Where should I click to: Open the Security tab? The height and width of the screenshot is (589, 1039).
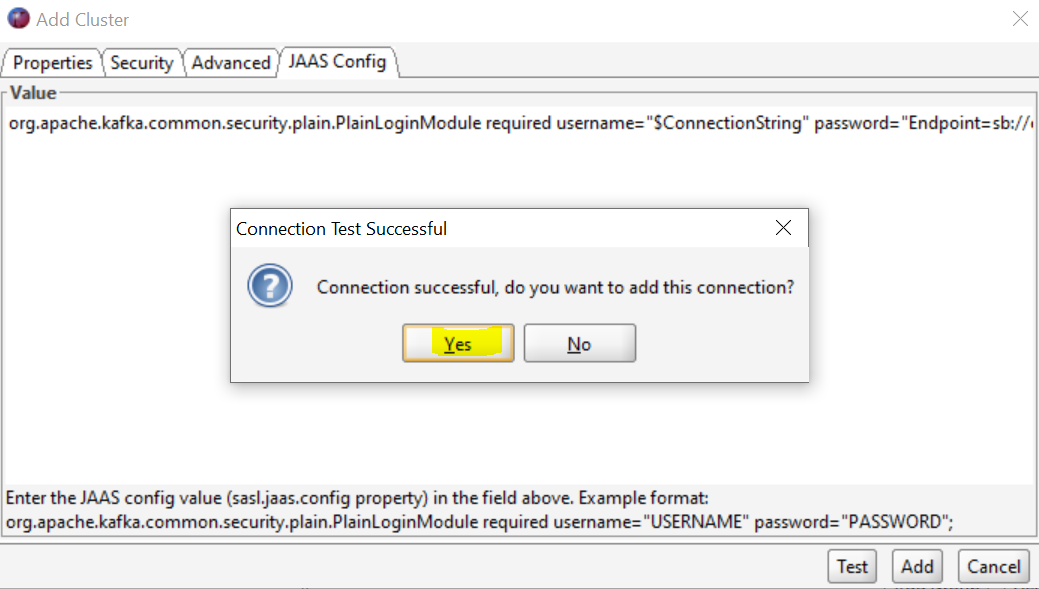click(141, 62)
